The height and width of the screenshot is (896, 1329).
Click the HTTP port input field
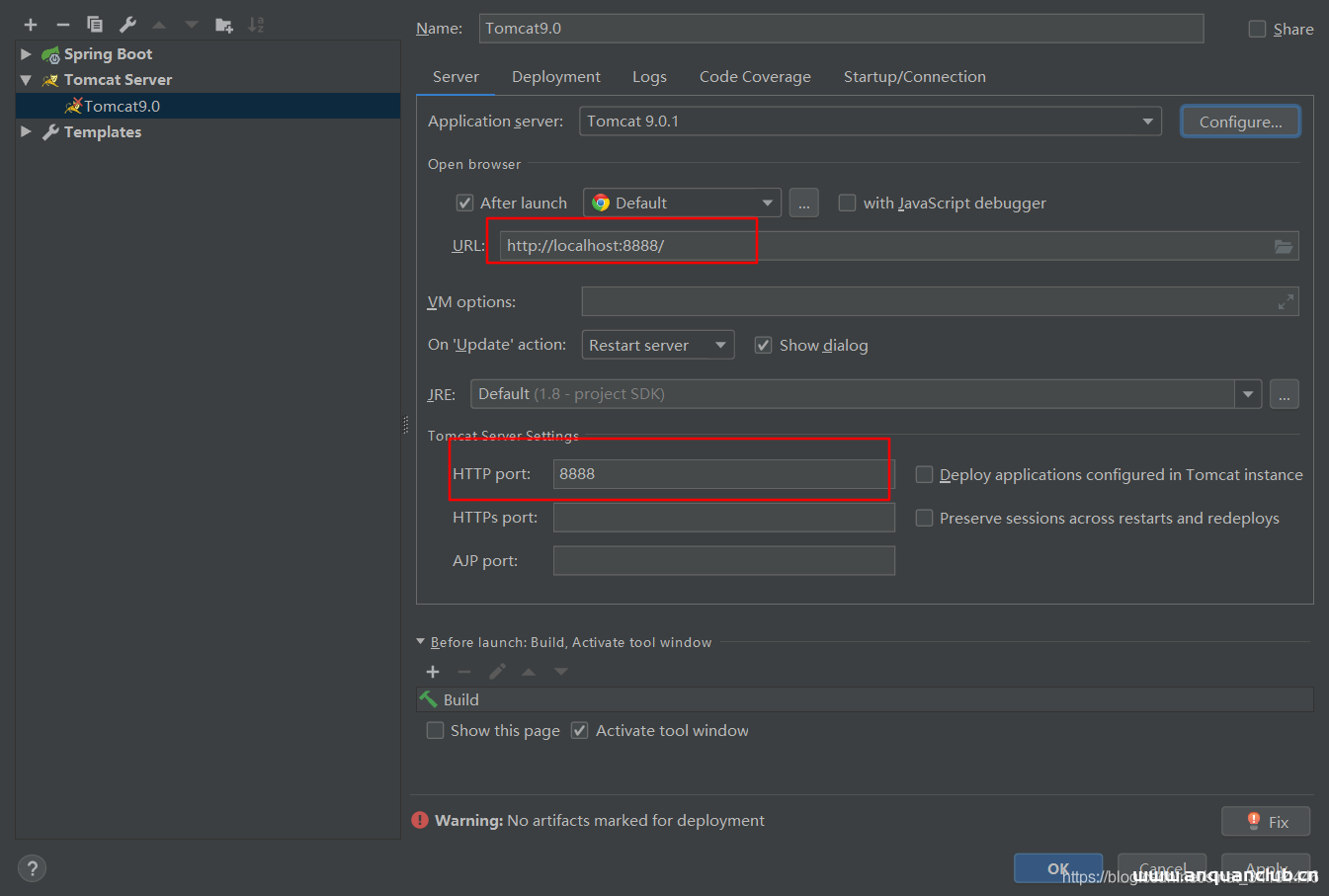pos(721,474)
